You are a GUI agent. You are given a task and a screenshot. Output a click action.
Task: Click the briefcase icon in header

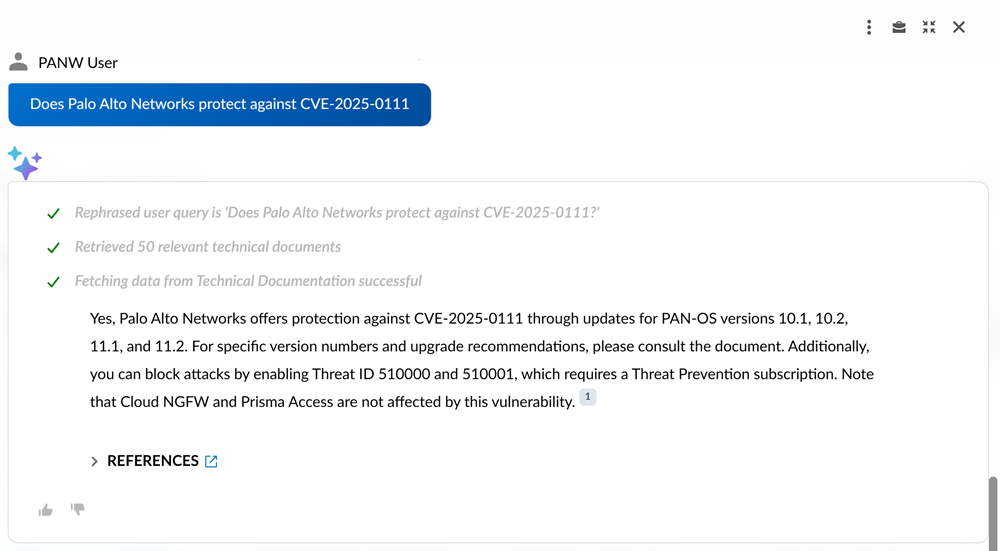click(x=899, y=27)
